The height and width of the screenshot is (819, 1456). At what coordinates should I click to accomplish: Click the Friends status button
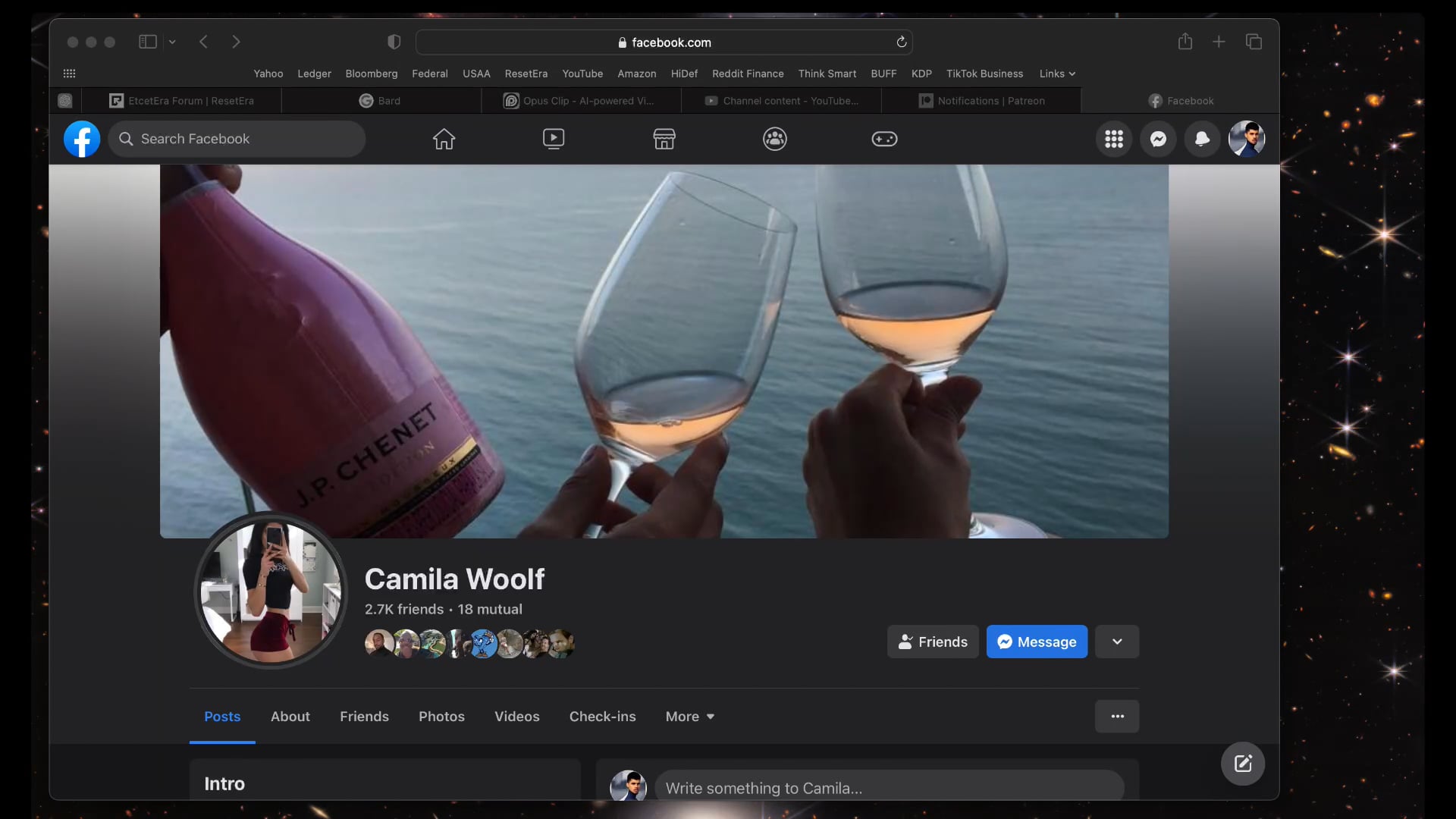tap(933, 642)
